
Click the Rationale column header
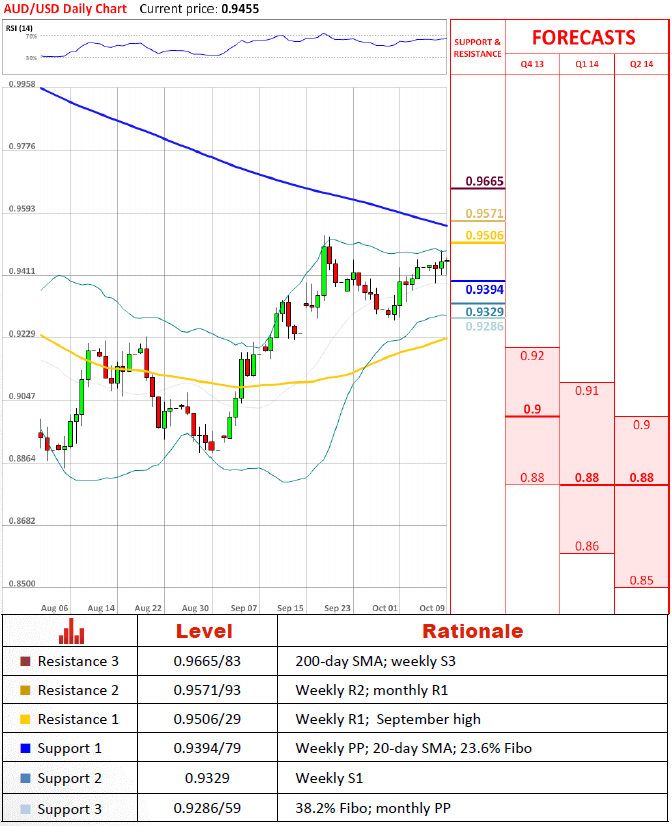[x=472, y=631]
